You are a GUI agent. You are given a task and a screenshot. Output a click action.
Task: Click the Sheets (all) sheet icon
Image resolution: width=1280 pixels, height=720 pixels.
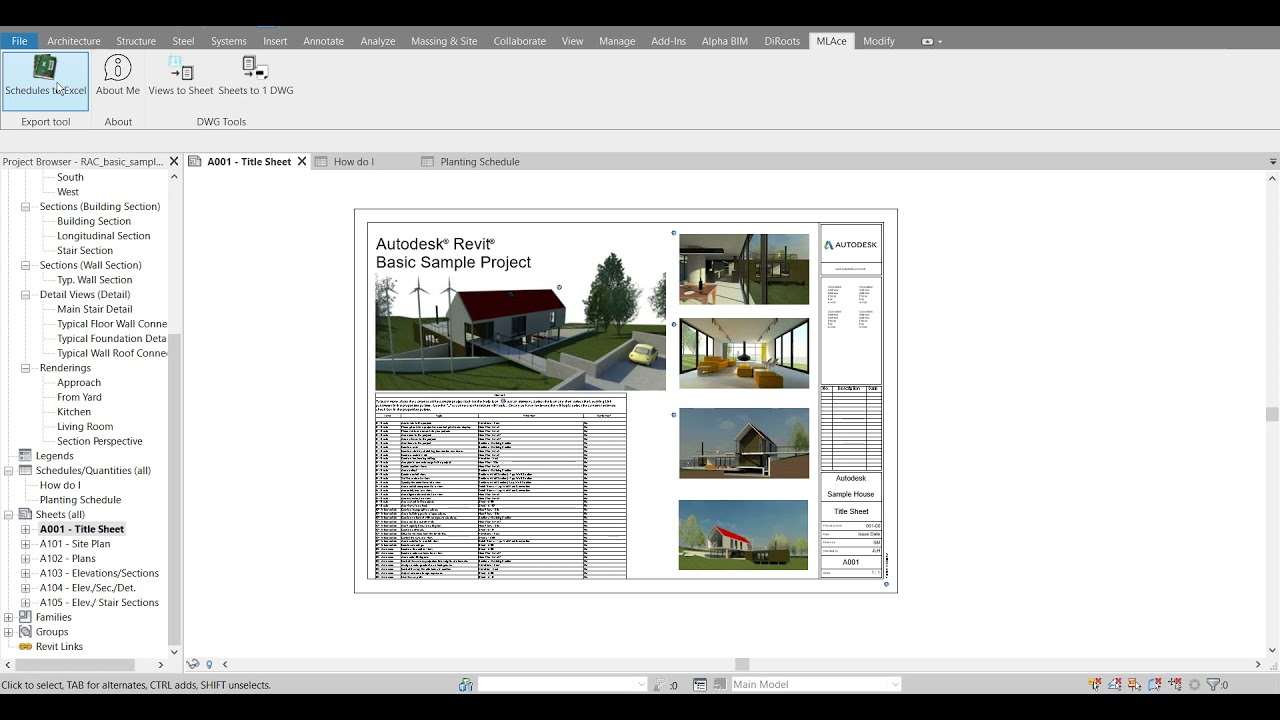pos(26,514)
